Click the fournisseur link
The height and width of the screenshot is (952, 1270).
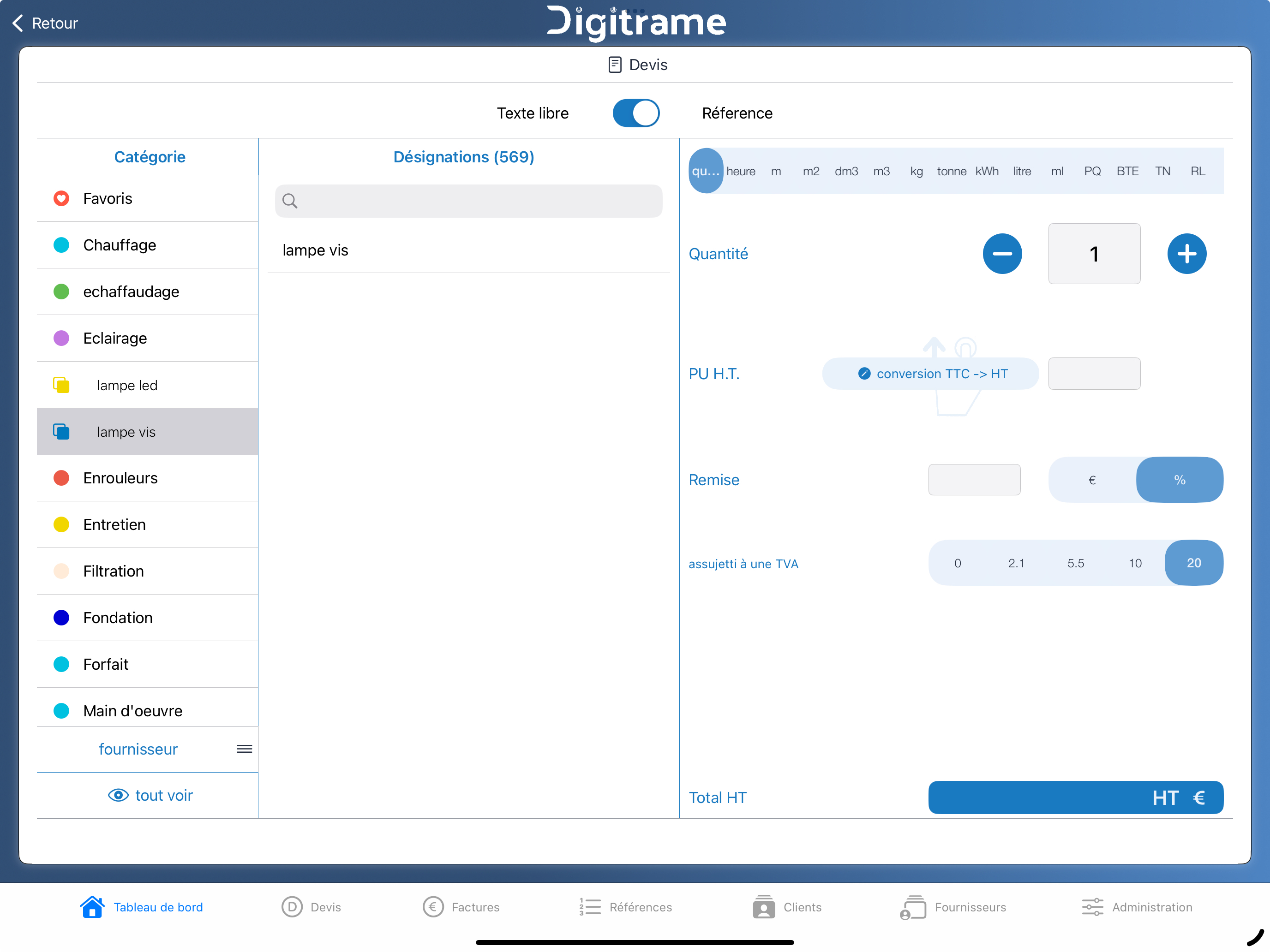click(x=138, y=749)
